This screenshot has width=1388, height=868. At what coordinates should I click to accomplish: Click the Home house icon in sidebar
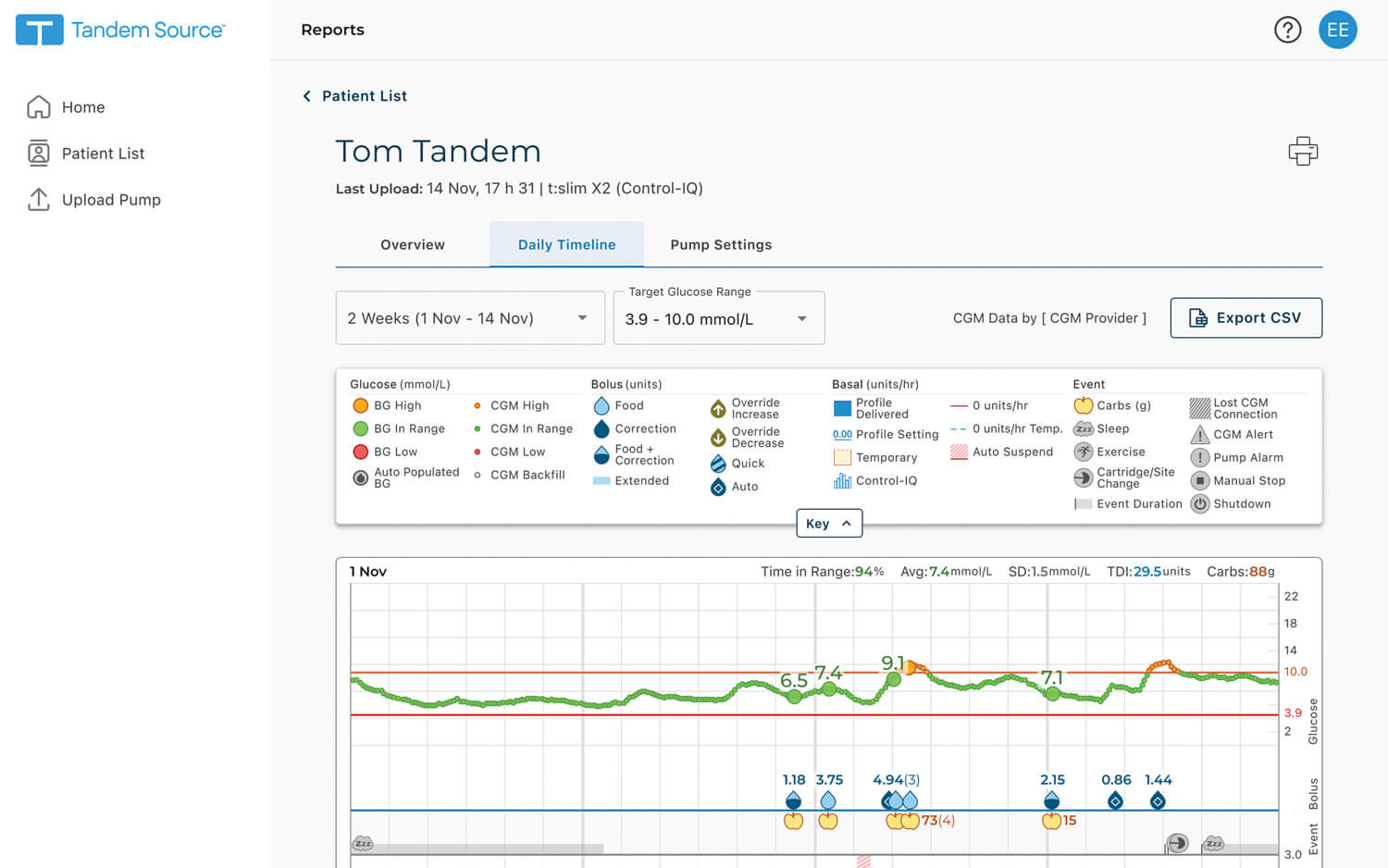click(39, 107)
